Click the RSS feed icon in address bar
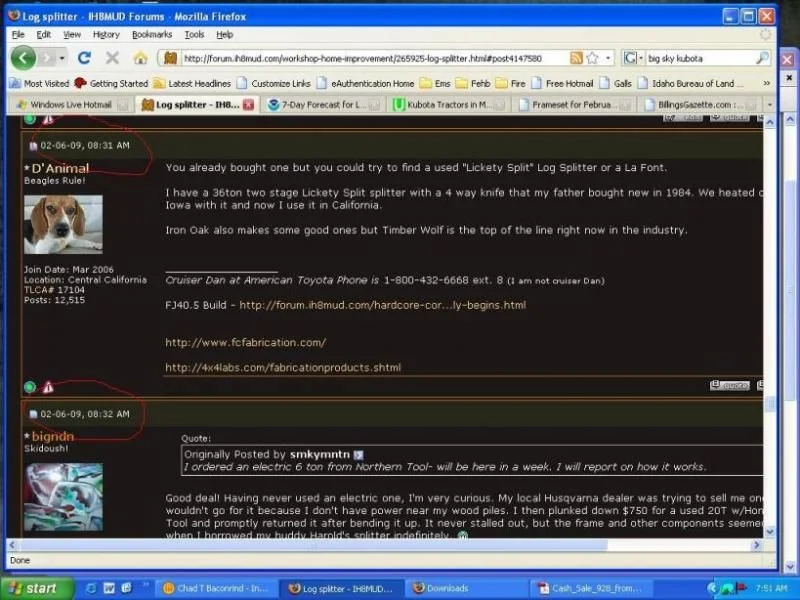The image size is (800, 600). click(576, 58)
